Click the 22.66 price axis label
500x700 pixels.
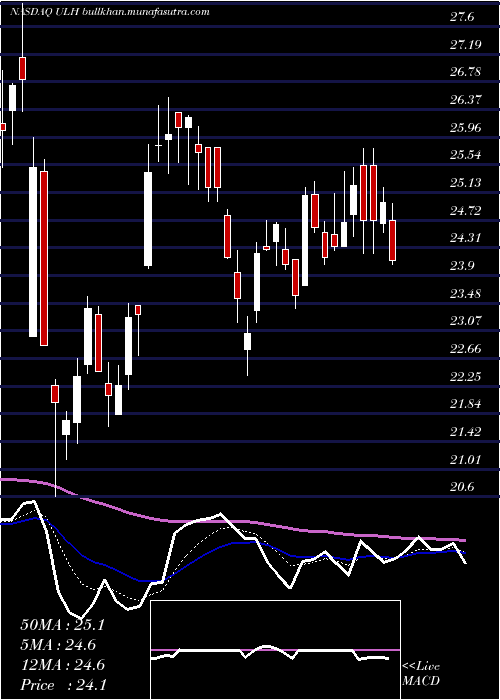(466, 349)
